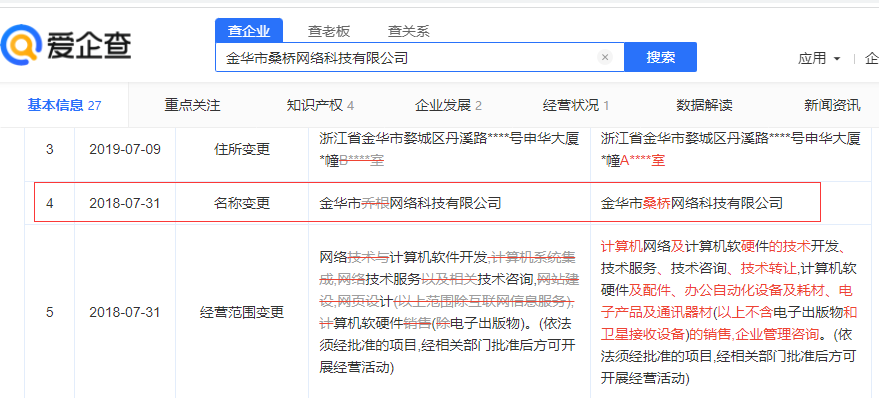
Task: Open the 重点关注 section tab
Action: click(x=192, y=105)
